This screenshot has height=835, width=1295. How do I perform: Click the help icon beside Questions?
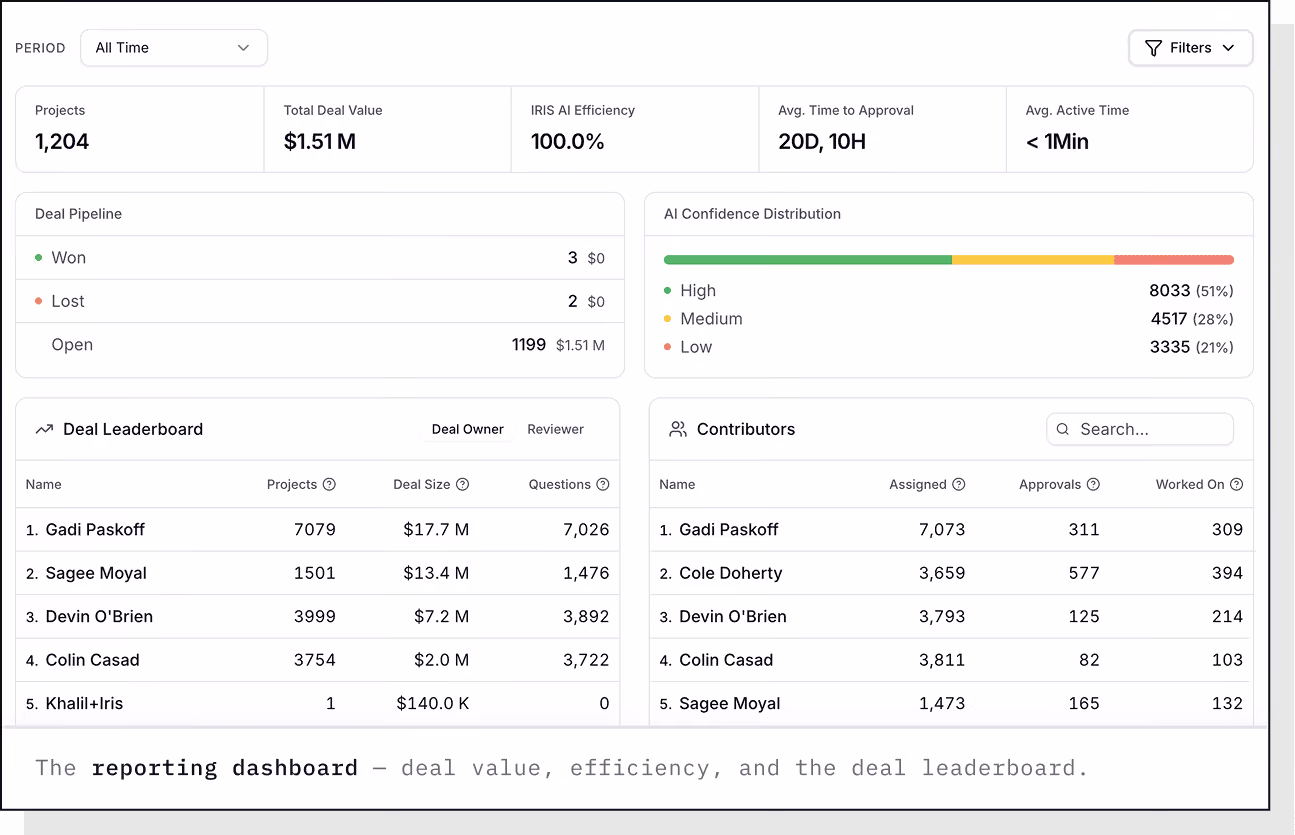602,484
